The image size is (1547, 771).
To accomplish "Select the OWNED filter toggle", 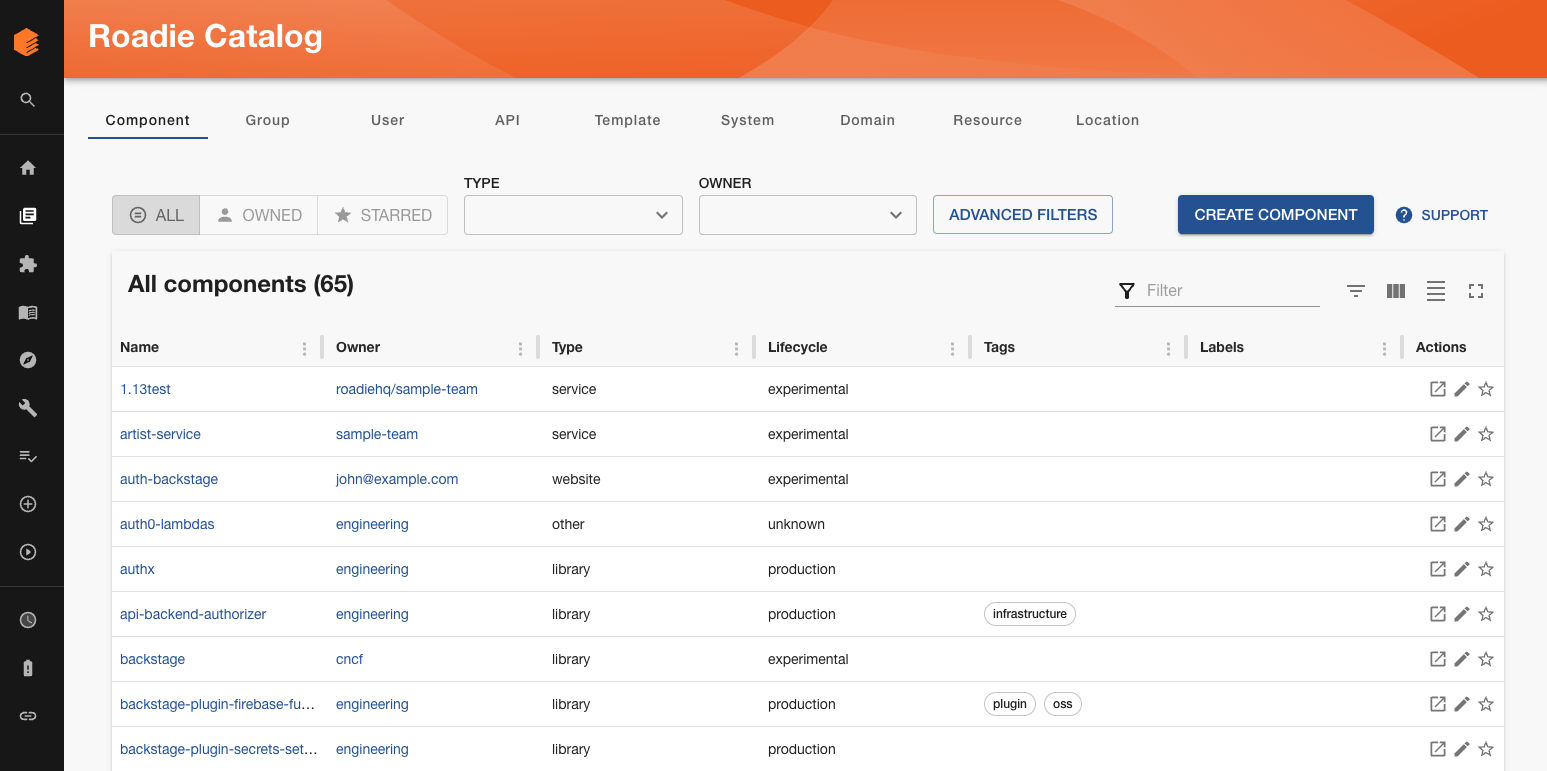I will 259,215.
